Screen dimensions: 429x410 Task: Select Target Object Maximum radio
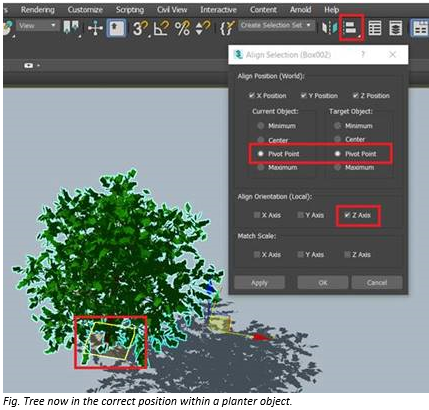[337, 167]
